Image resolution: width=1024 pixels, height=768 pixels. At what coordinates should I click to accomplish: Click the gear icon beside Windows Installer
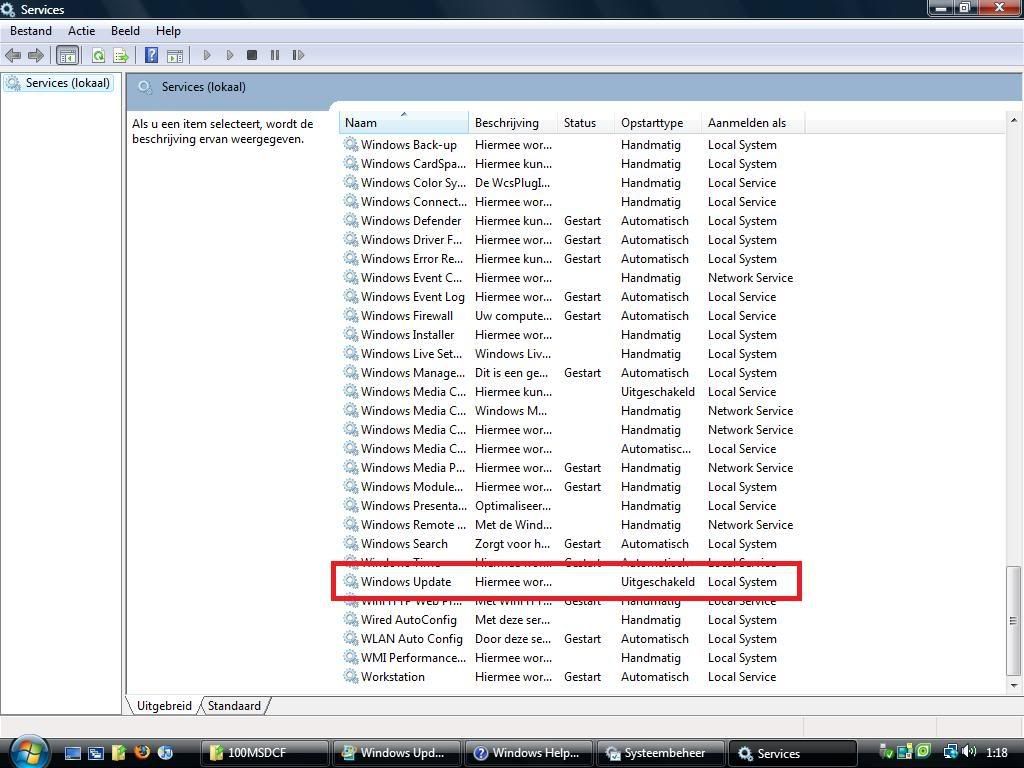351,334
